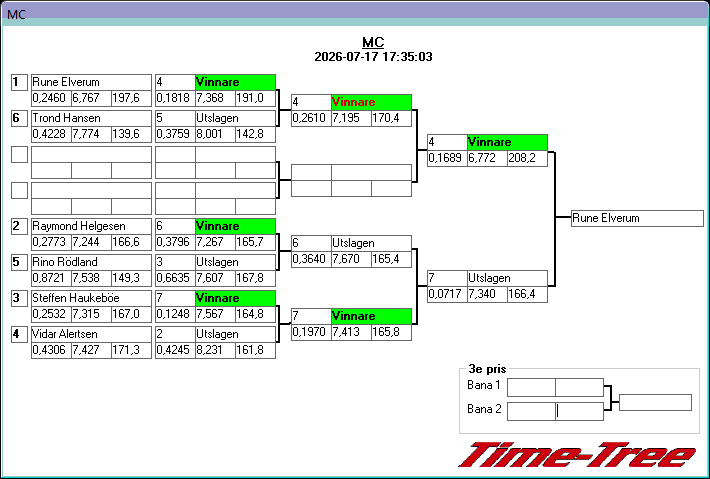The image size is (710, 479).
Task: Click the Bana 1 label
Action: click(x=484, y=385)
